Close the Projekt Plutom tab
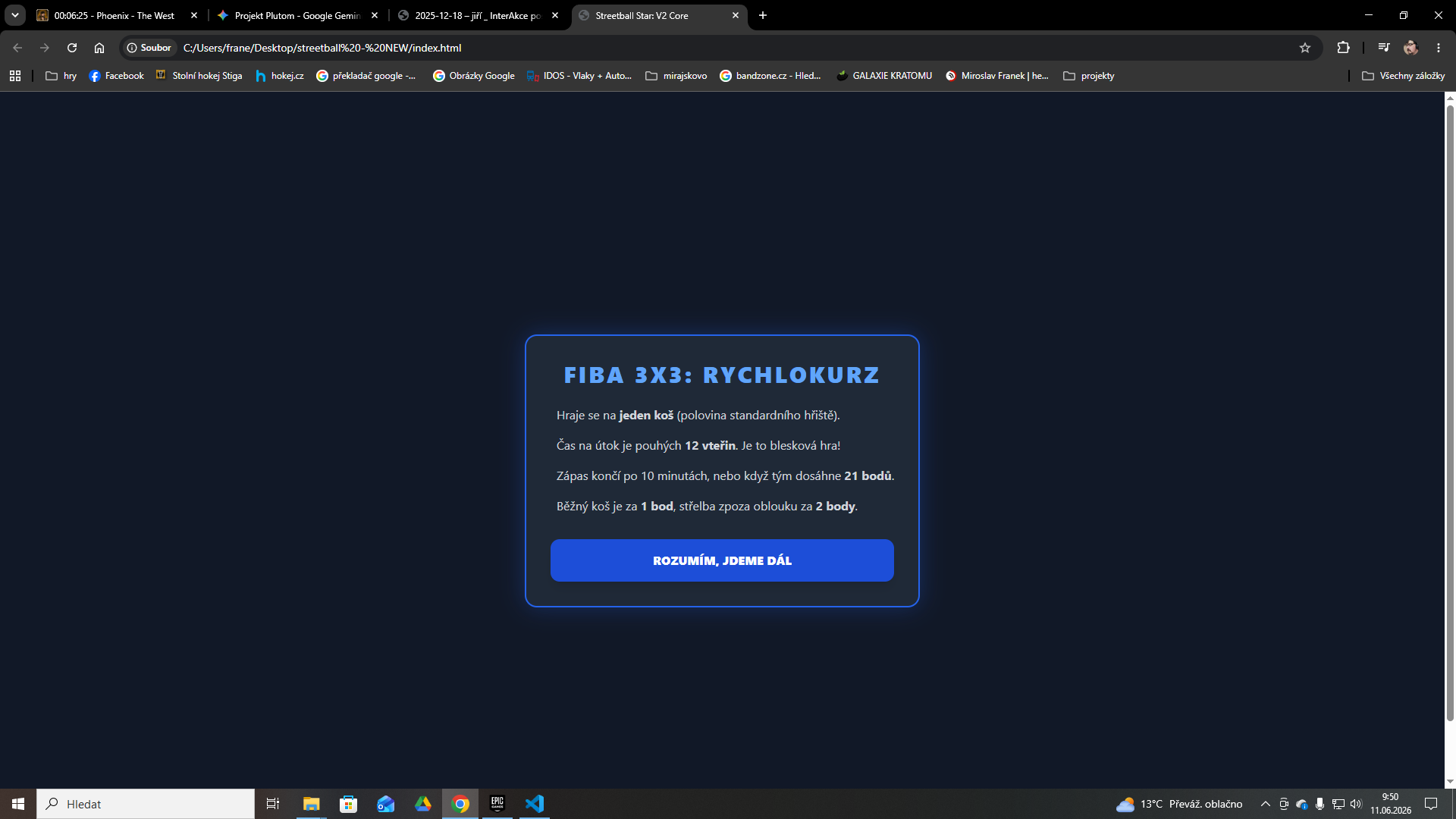Viewport: 1456px width, 819px height. (x=375, y=15)
